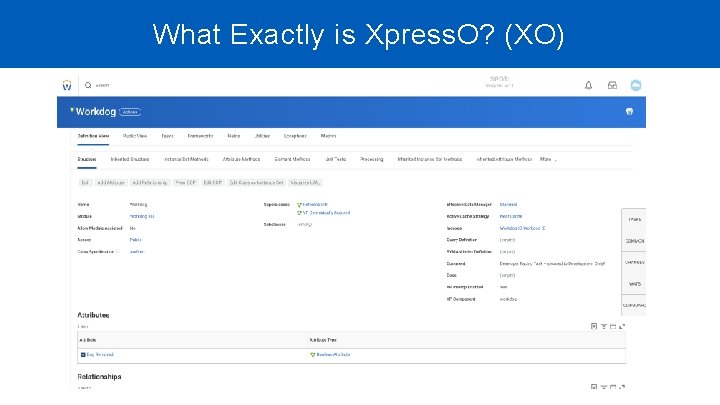Select the Structure sub-tab

click(87, 159)
